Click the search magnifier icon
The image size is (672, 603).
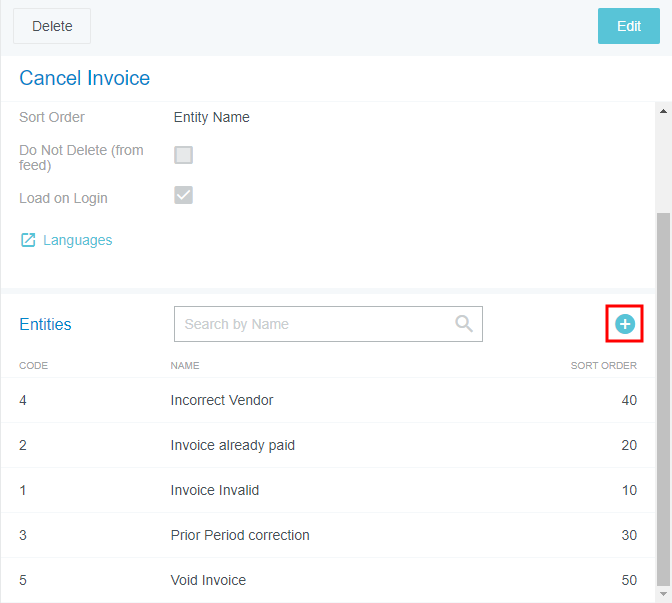click(464, 324)
